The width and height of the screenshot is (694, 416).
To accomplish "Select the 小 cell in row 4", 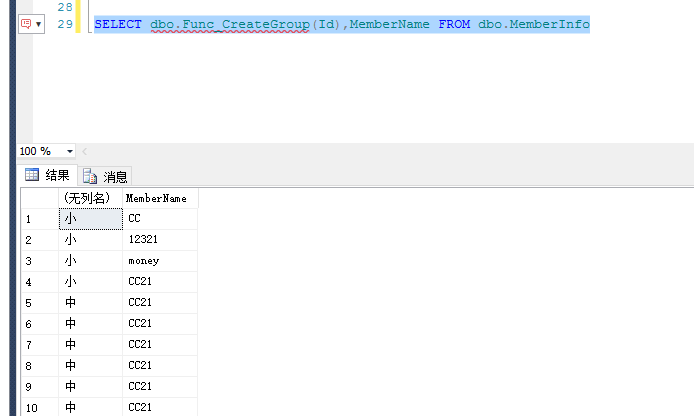I will [91, 282].
